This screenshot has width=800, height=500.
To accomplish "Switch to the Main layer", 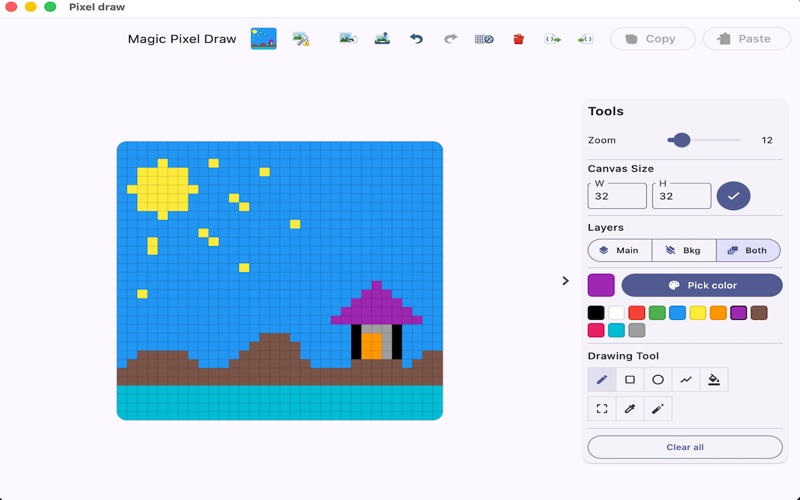I will coord(619,251).
